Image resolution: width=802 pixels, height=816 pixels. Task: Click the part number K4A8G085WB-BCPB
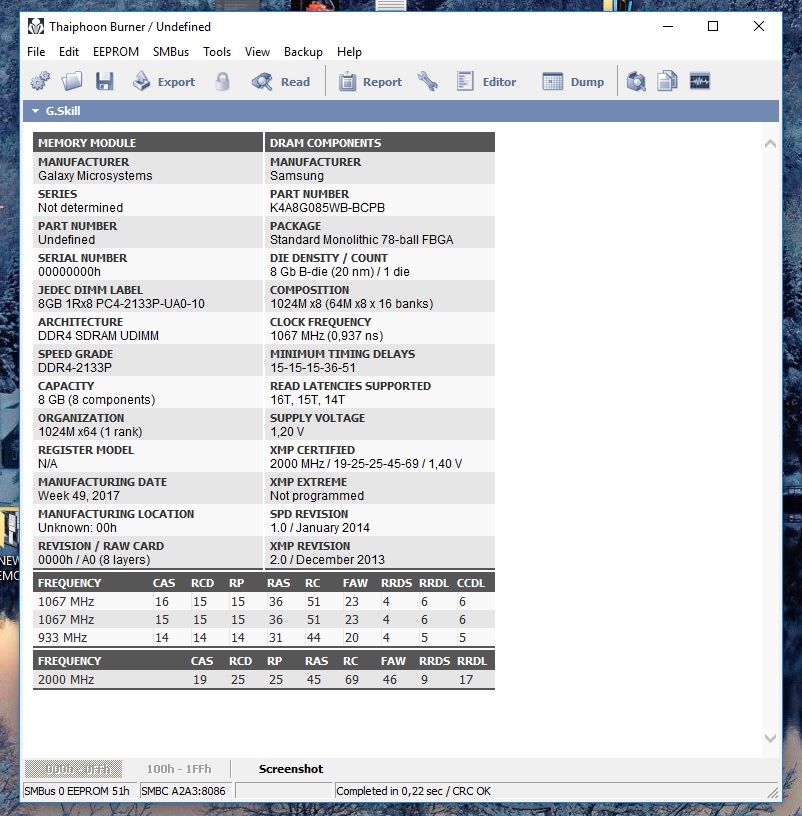pyautogui.click(x=327, y=208)
